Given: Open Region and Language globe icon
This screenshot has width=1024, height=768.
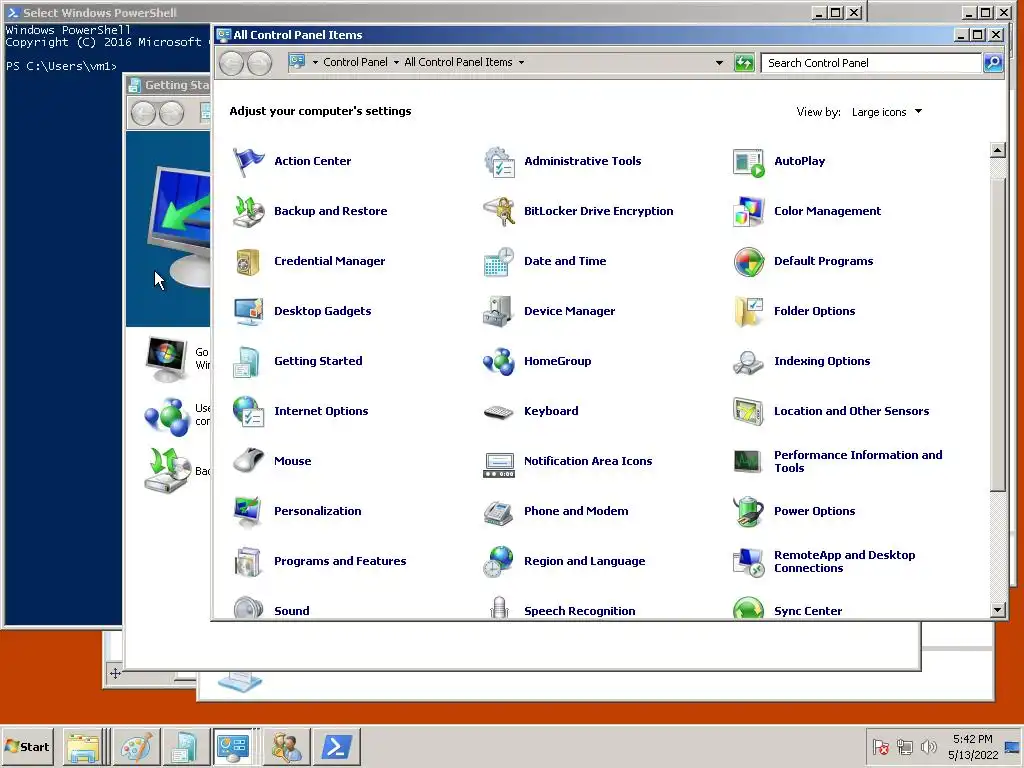Looking at the screenshot, I should (x=499, y=562).
